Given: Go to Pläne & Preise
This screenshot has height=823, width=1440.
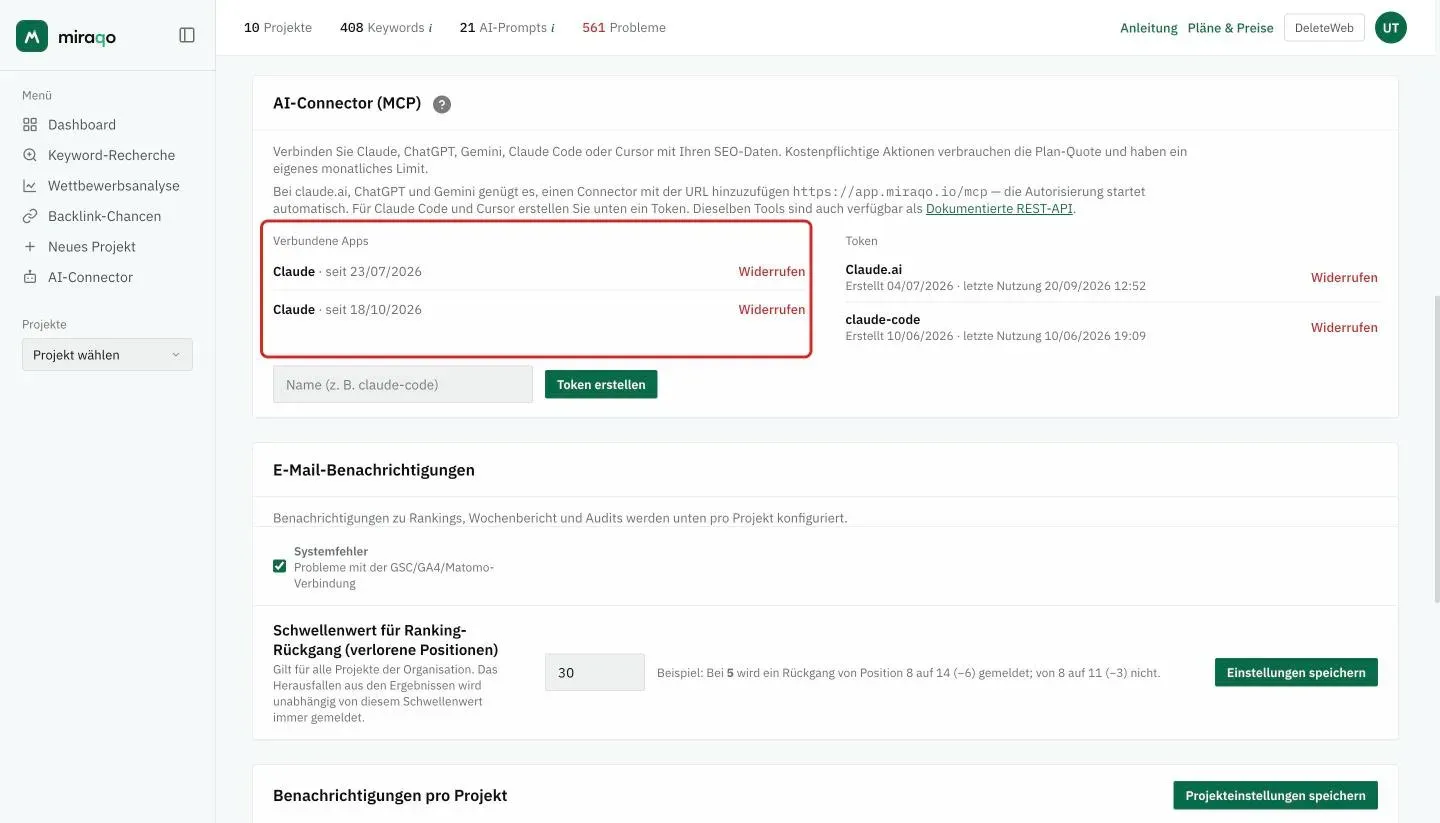Looking at the screenshot, I should point(1231,28).
